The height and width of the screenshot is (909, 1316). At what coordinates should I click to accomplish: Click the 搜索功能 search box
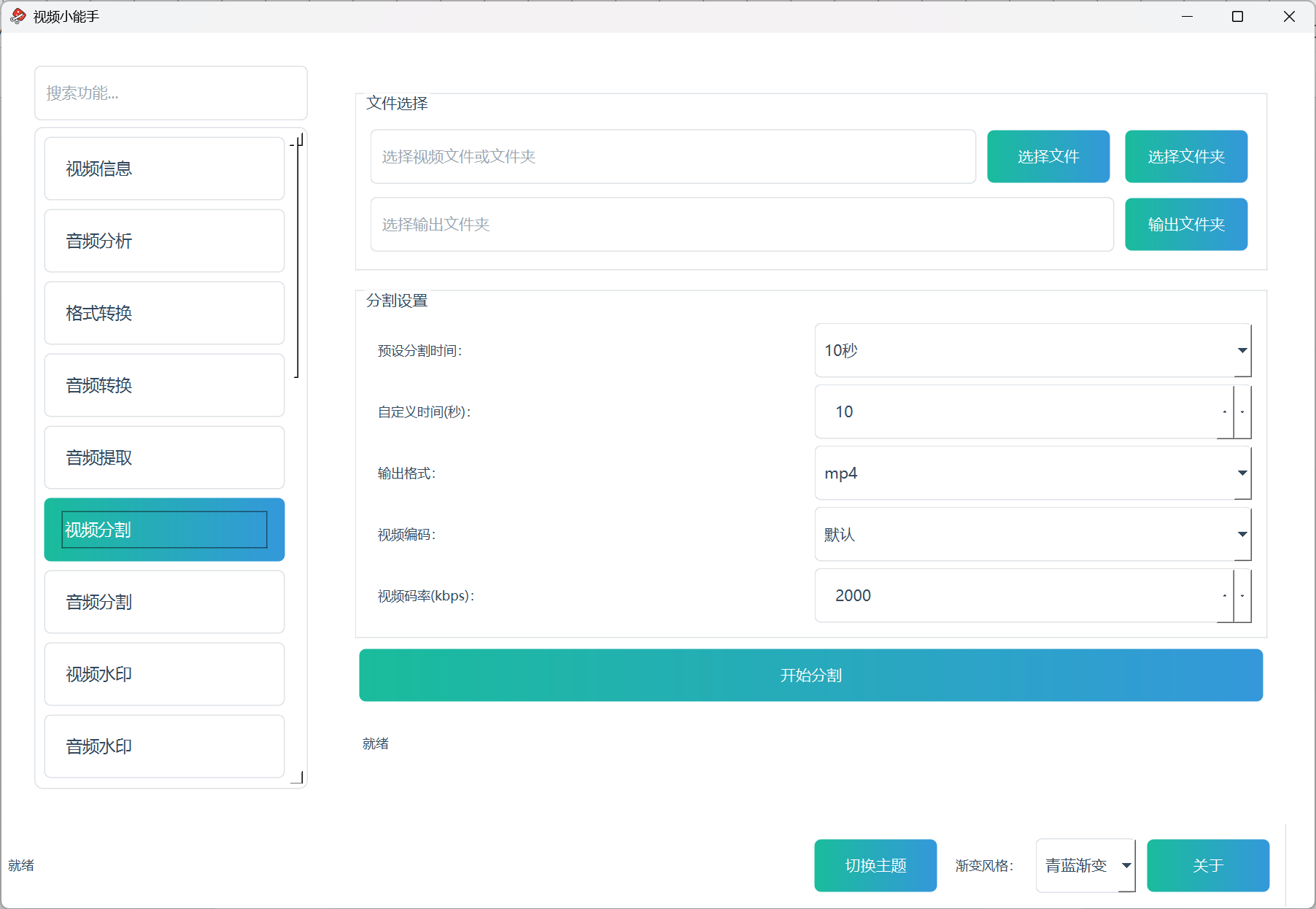coord(171,93)
